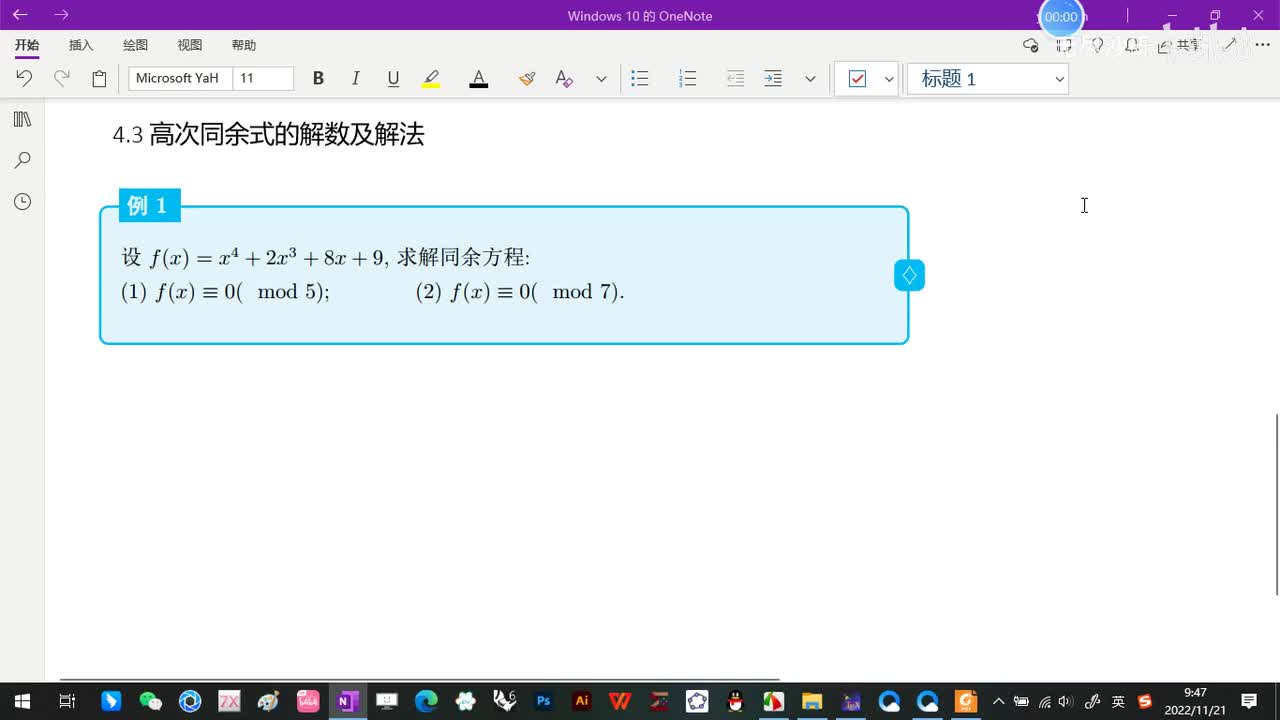Toggle full page view icon
The width and height of the screenshot is (1280, 720).
coord(1064,45)
